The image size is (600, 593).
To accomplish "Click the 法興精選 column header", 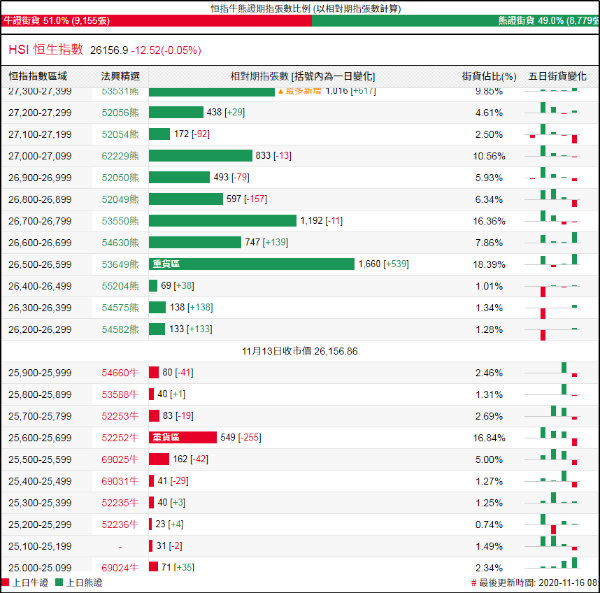I will (x=120, y=76).
